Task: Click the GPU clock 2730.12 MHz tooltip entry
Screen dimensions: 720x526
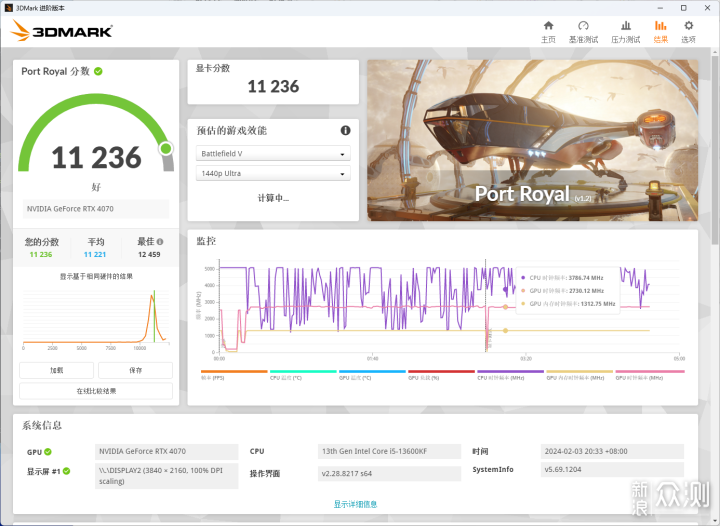Action: click(562, 291)
